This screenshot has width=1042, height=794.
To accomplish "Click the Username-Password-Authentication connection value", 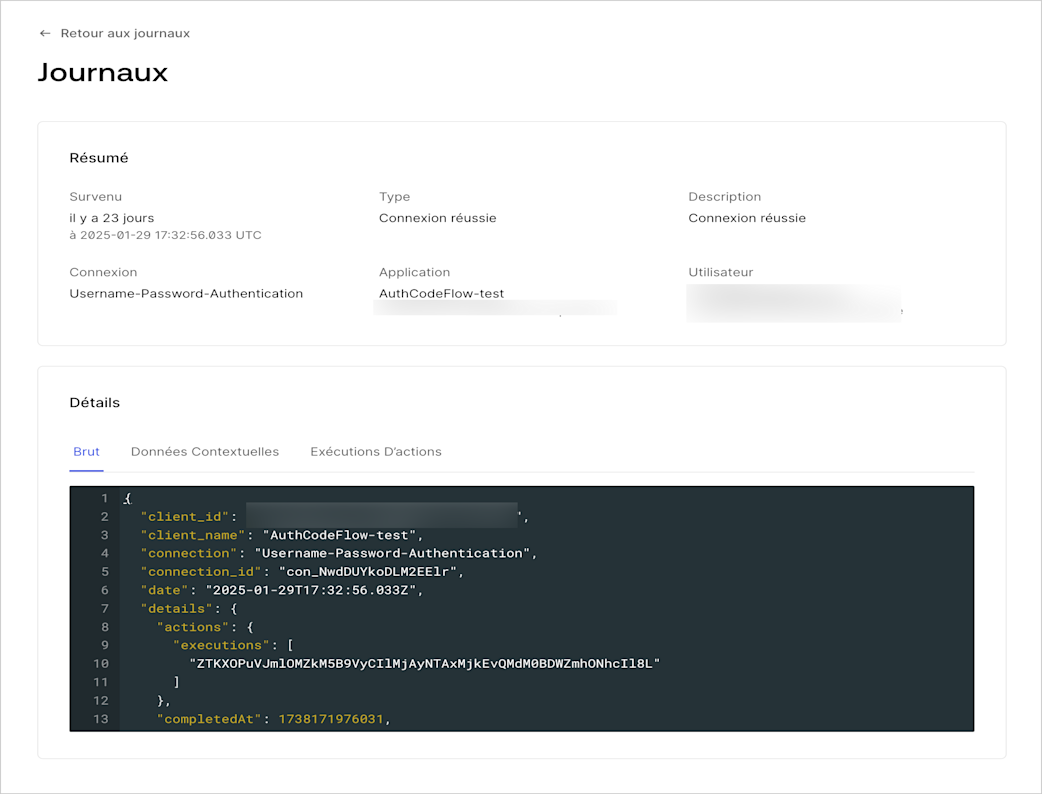I will point(186,294).
